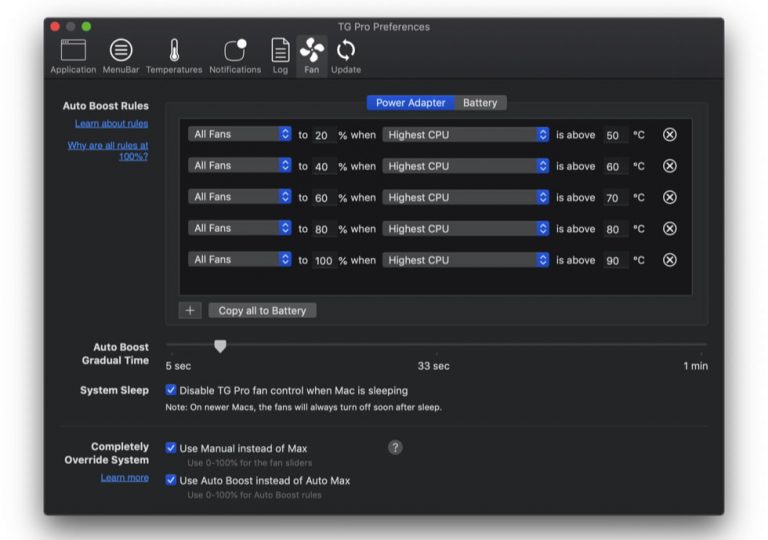Open Highest CPU dropdown in 50°C rule
Image resolution: width=768 pixels, height=540 pixels.
coord(465,135)
